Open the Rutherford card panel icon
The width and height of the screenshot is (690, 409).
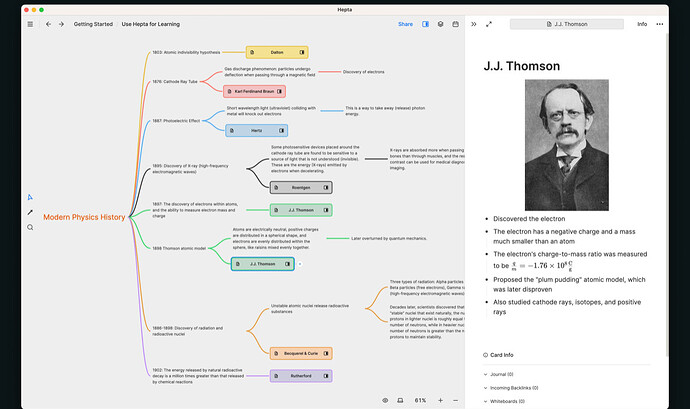tap(326, 376)
